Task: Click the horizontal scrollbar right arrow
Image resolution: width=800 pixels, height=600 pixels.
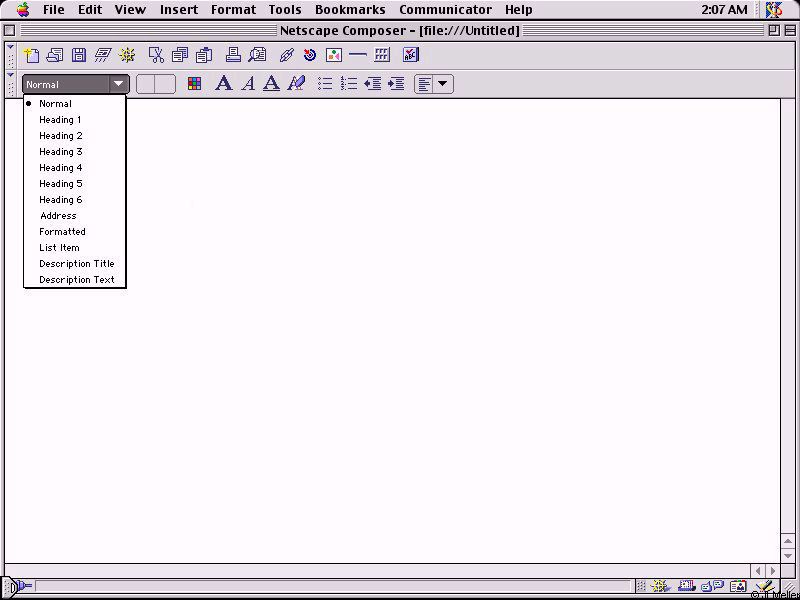Action: [x=773, y=571]
